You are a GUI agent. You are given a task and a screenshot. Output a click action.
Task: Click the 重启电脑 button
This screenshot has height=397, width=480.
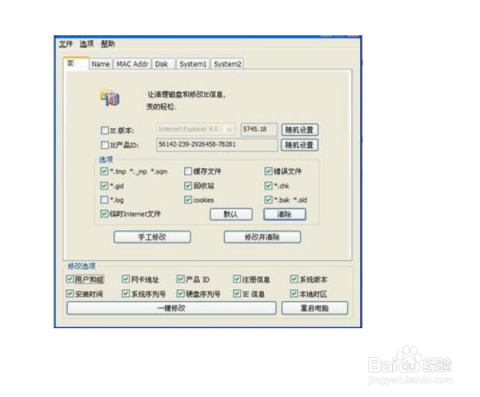pyautogui.click(x=315, y=308)
